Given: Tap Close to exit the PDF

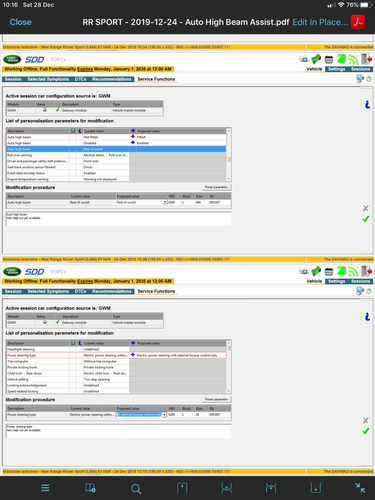Looking at the screenshot, I should click(21, 22).
